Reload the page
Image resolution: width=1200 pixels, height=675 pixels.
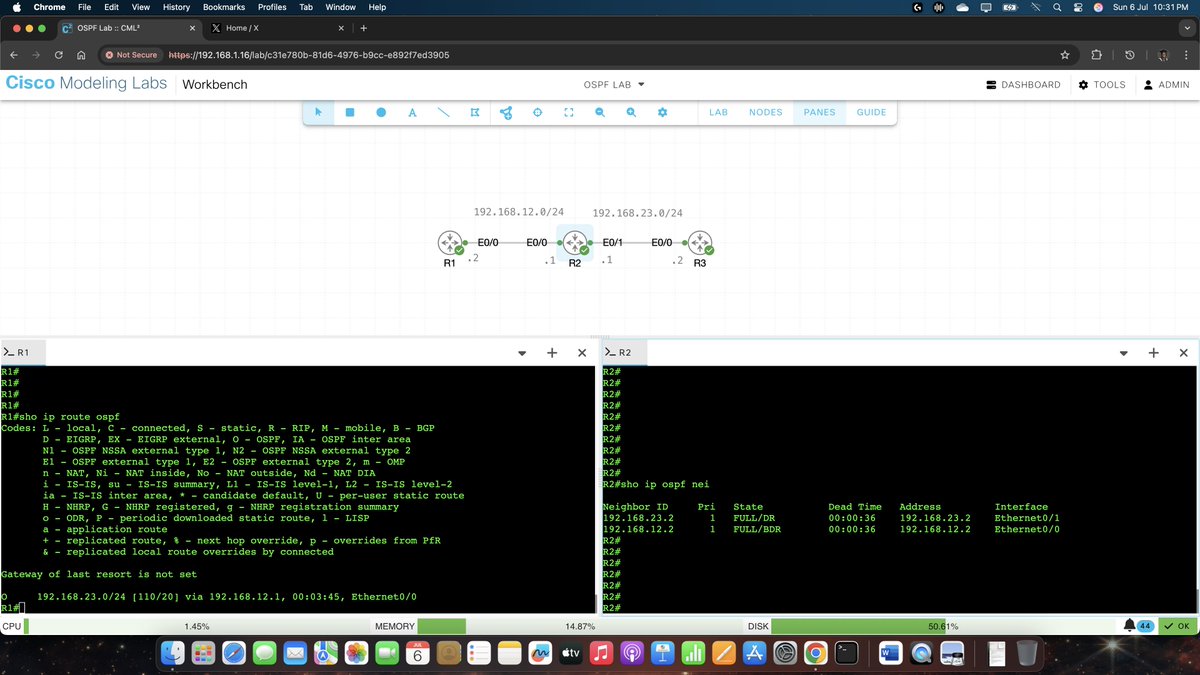coord(59,55)
